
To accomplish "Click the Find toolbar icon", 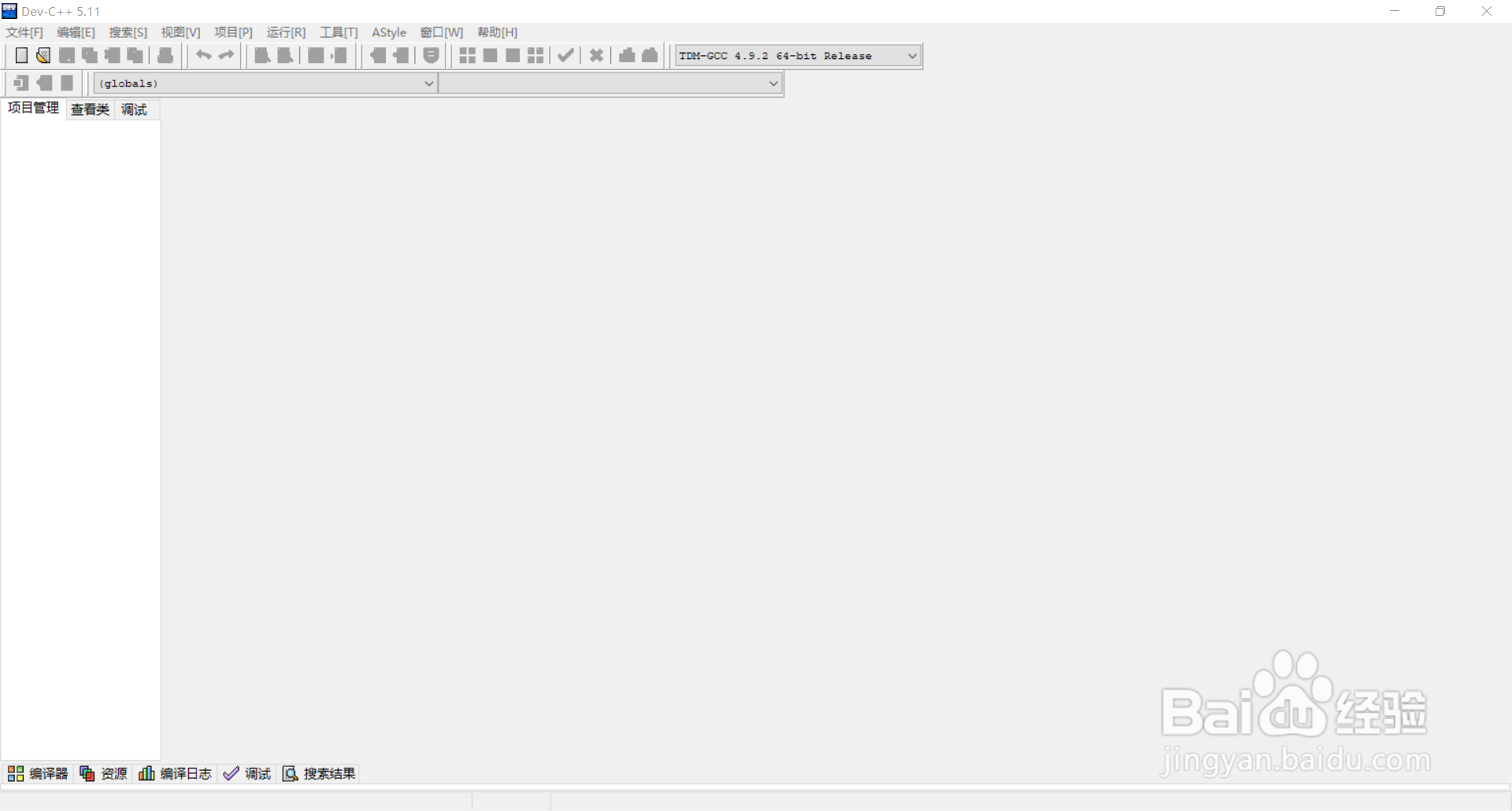I will pyautogui.click(x=262, y=55).
